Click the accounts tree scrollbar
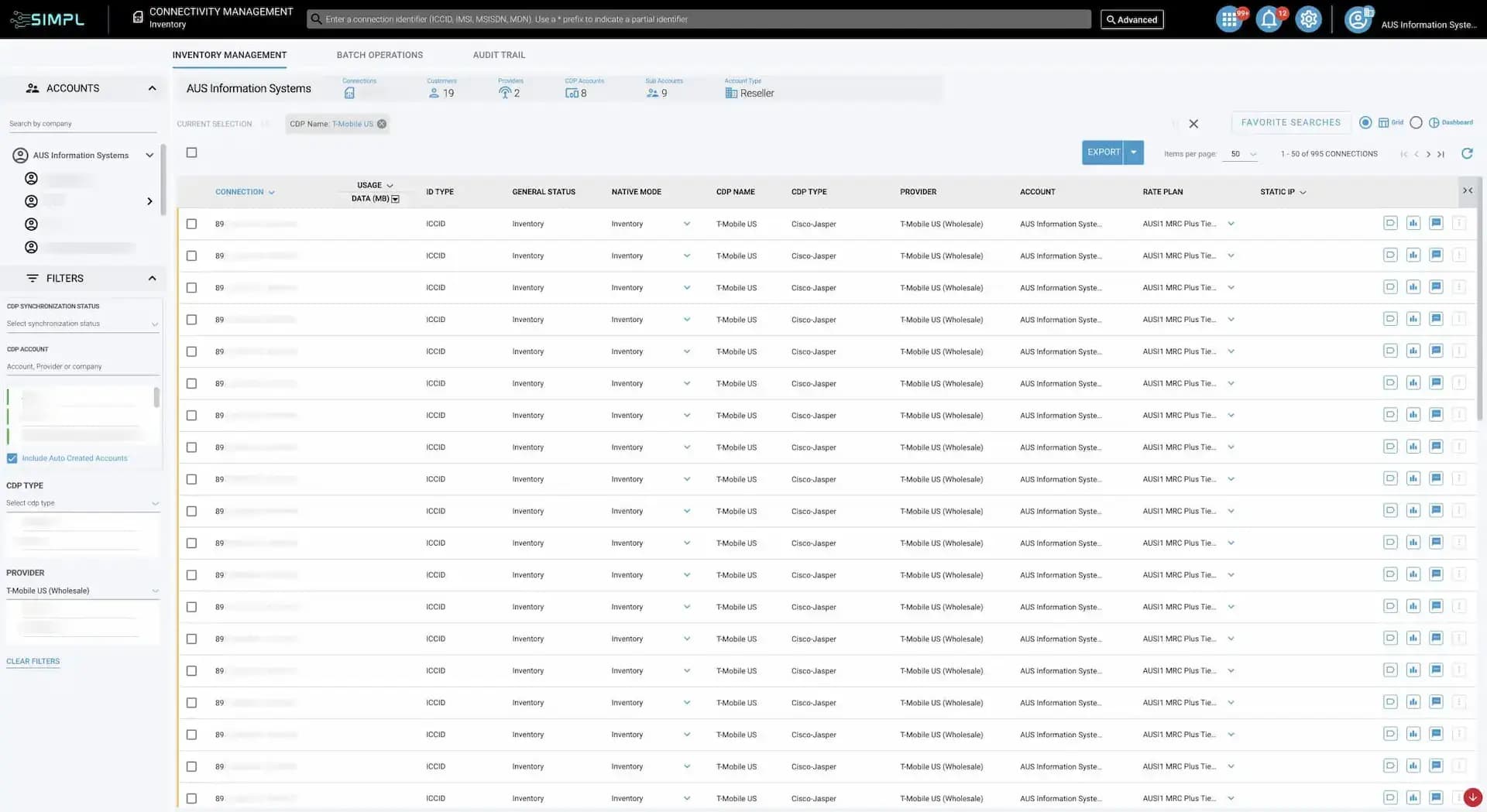This screenshot has height=812, width=1487. click(163, 180)
